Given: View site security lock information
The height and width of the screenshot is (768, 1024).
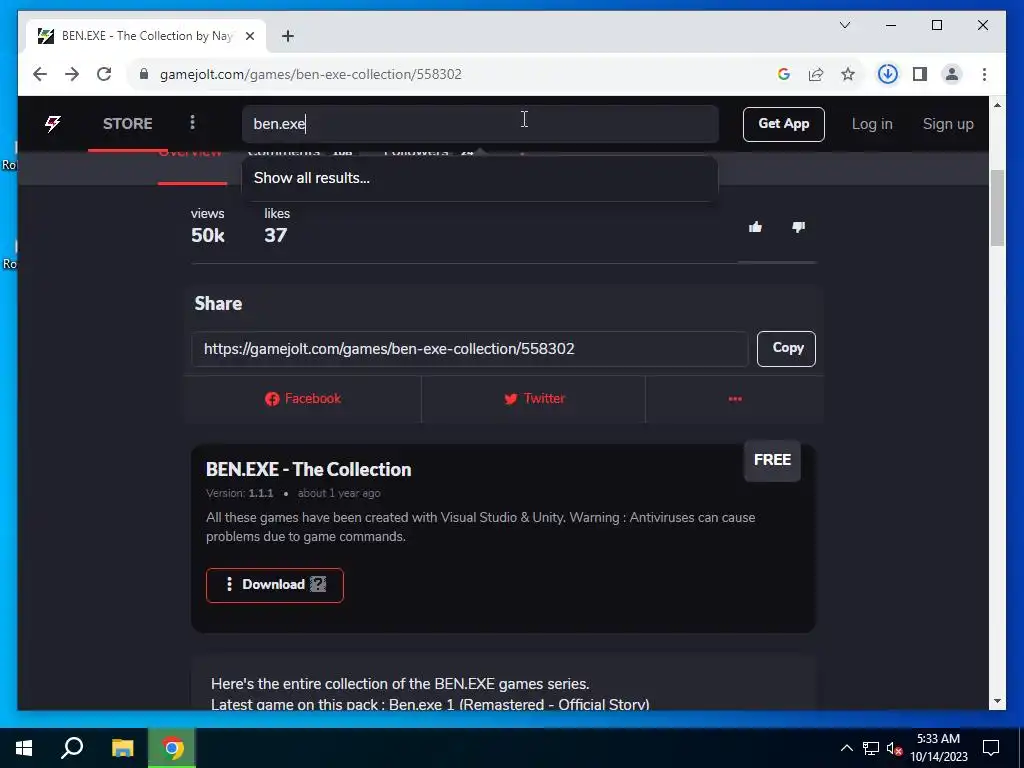Looking at the screenshot, I should coord(144,74).
